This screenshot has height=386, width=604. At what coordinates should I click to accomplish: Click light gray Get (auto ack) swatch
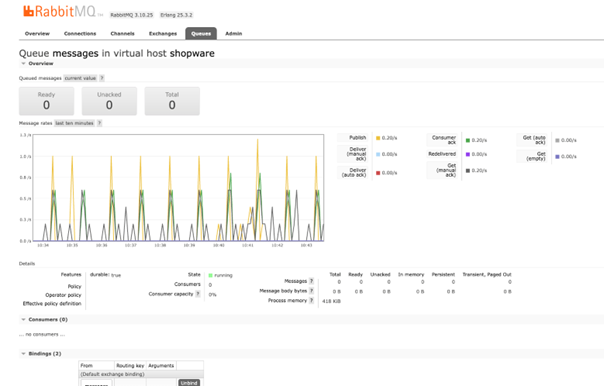tap(557, 140)
